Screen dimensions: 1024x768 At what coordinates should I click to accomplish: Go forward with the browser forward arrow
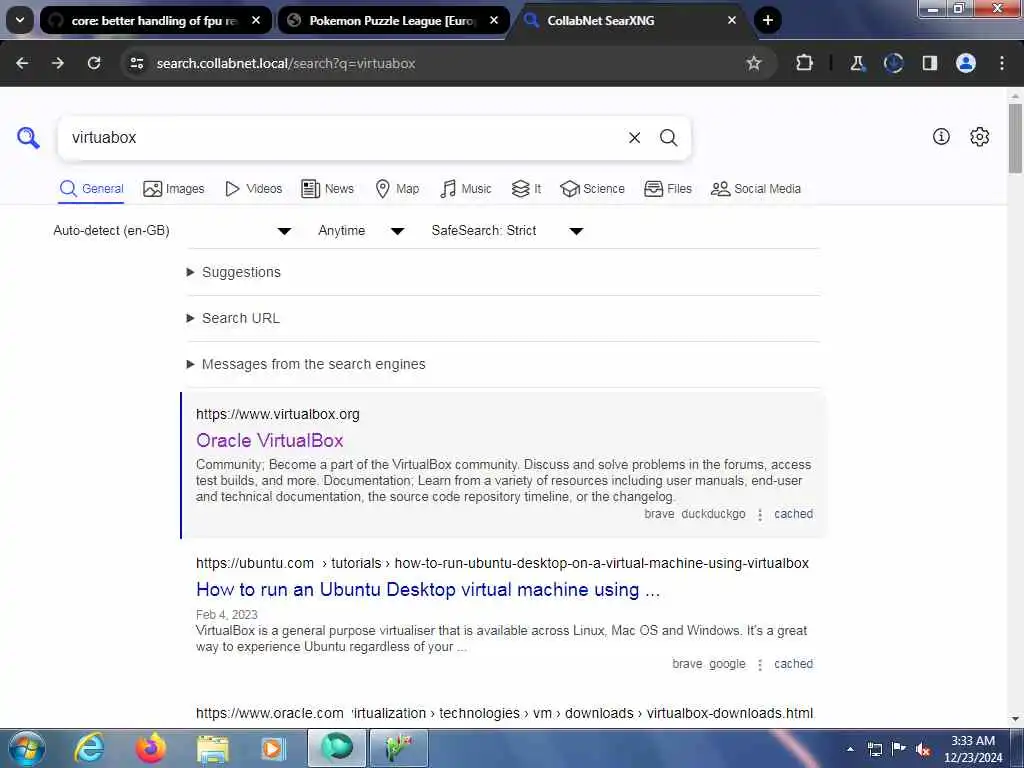click(58, 63)
